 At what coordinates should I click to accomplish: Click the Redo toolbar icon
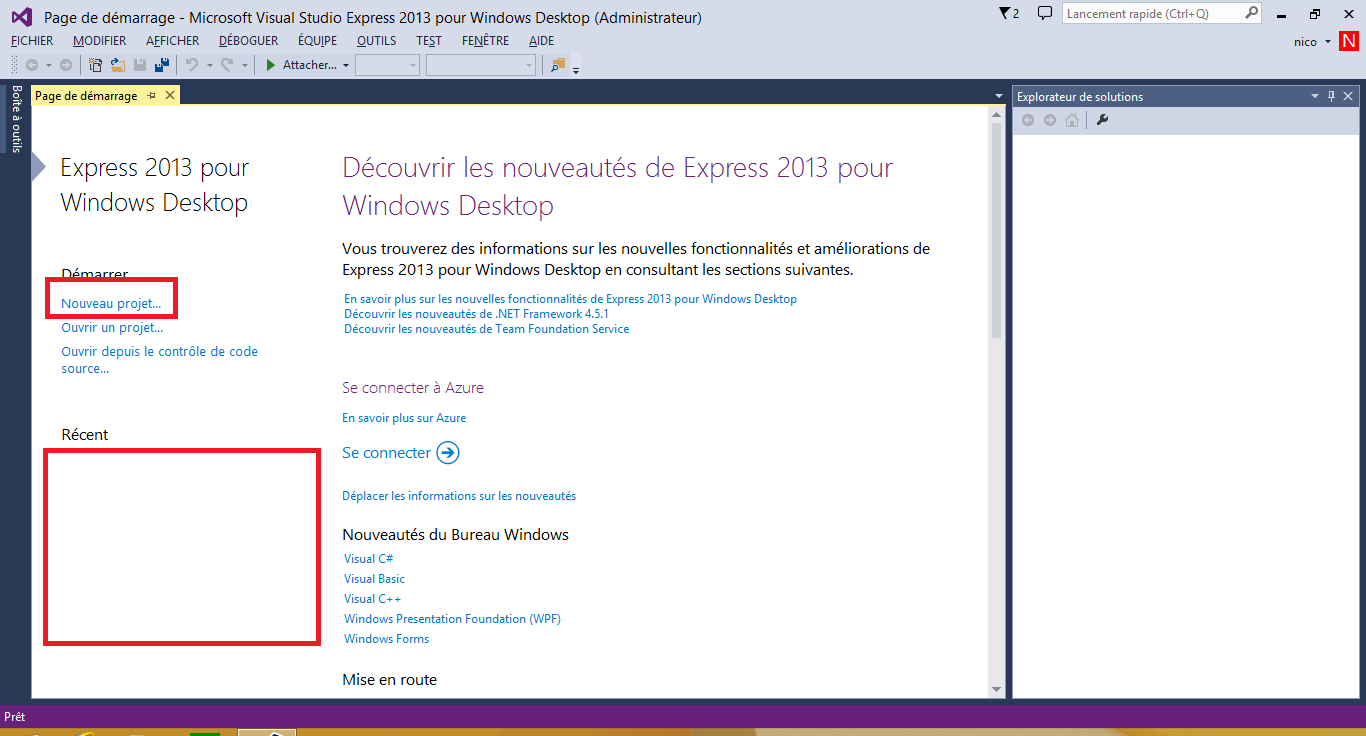coord(227,65)
